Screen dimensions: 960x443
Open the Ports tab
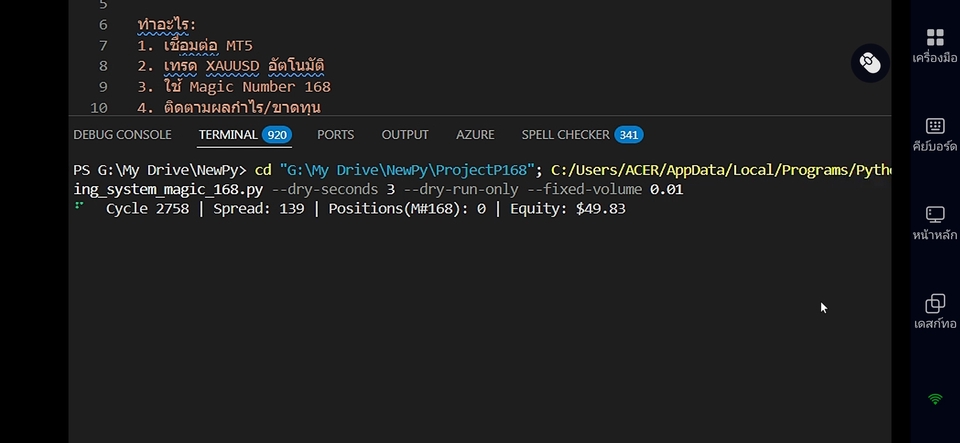[335, 134]
